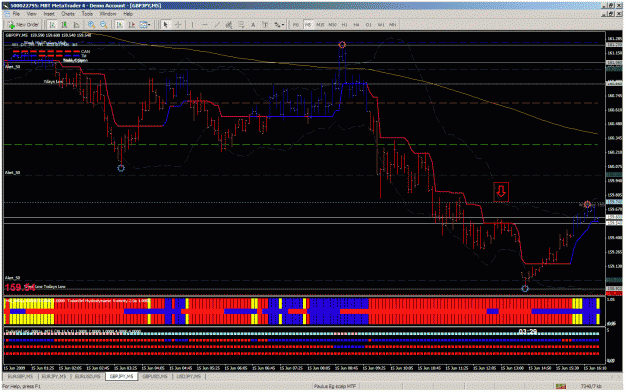Select the GBPJPY,M5 chart tab
625x392 pixels.
coord(122,376)
